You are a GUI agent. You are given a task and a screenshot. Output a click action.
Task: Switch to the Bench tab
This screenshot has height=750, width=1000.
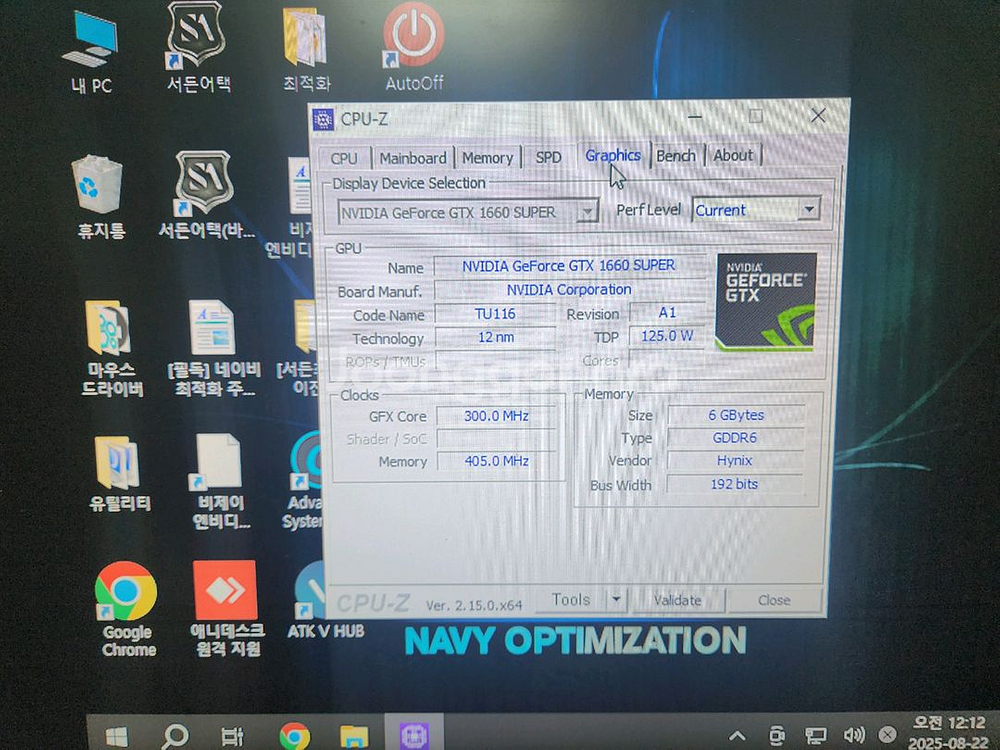[x=675, y=156]
